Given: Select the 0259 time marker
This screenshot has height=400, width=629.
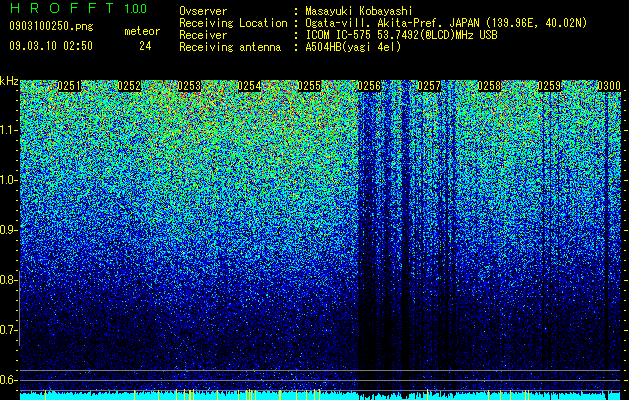Looking at the screenshot, I should coord(549,86).
